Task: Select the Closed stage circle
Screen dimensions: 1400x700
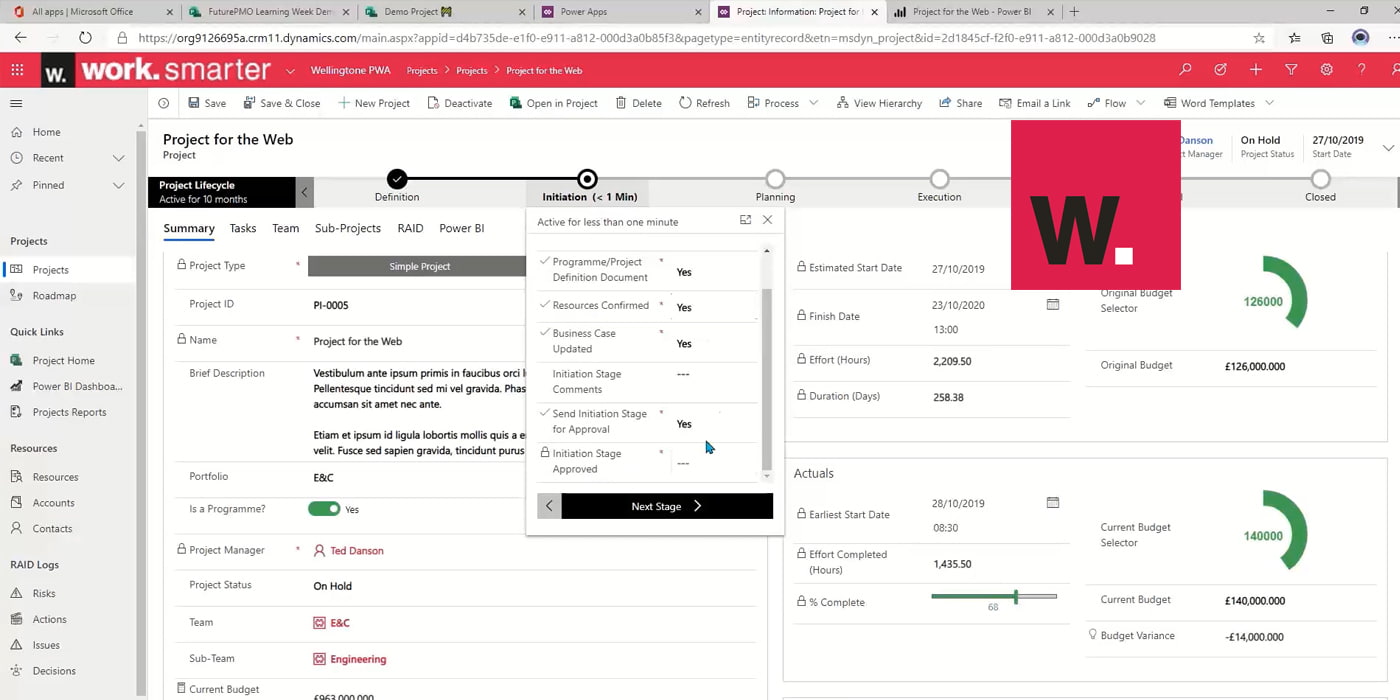Action: [x=1320, y=179]
